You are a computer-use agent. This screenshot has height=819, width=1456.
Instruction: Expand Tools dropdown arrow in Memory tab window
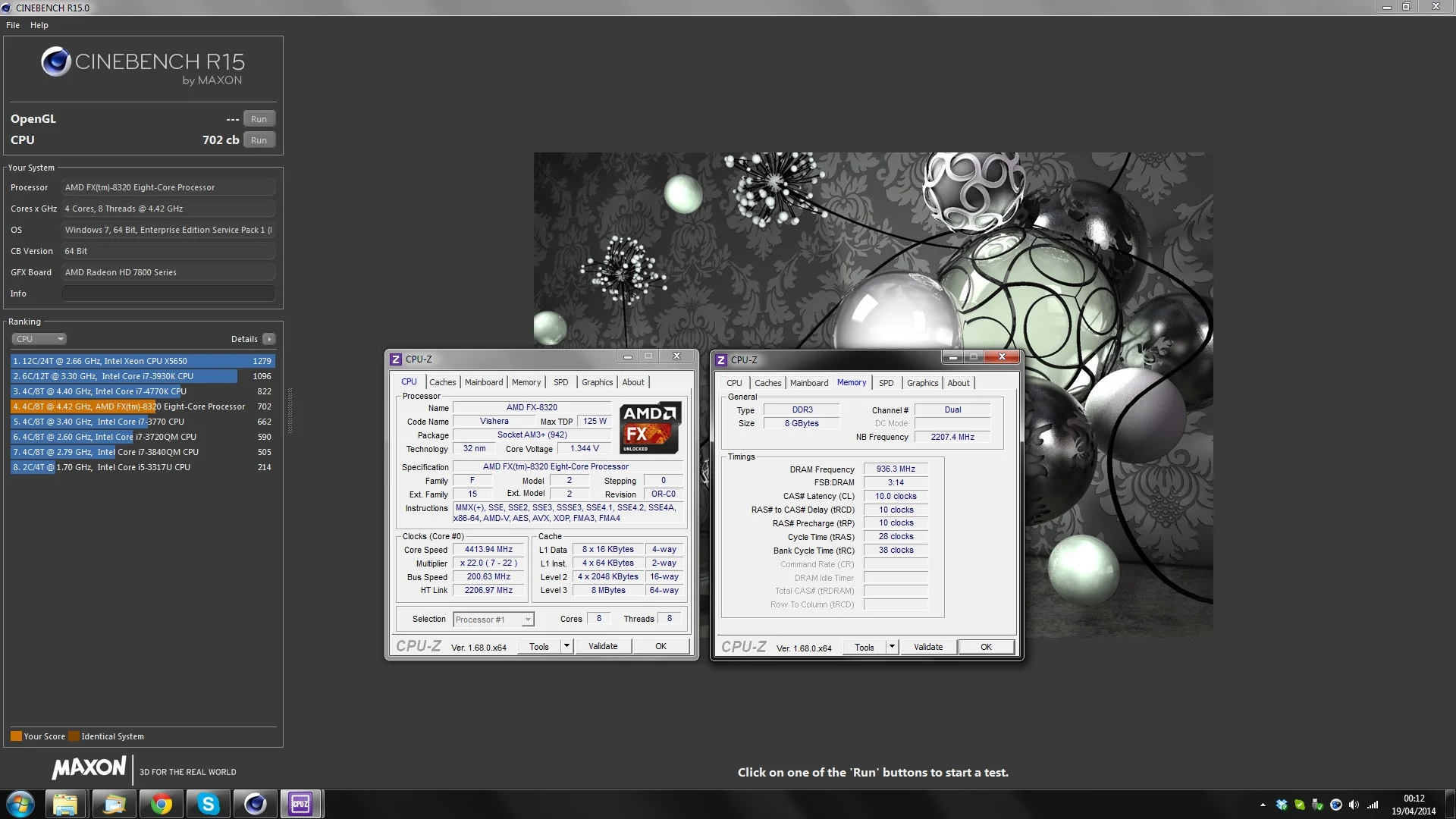[x=892, y=647]
